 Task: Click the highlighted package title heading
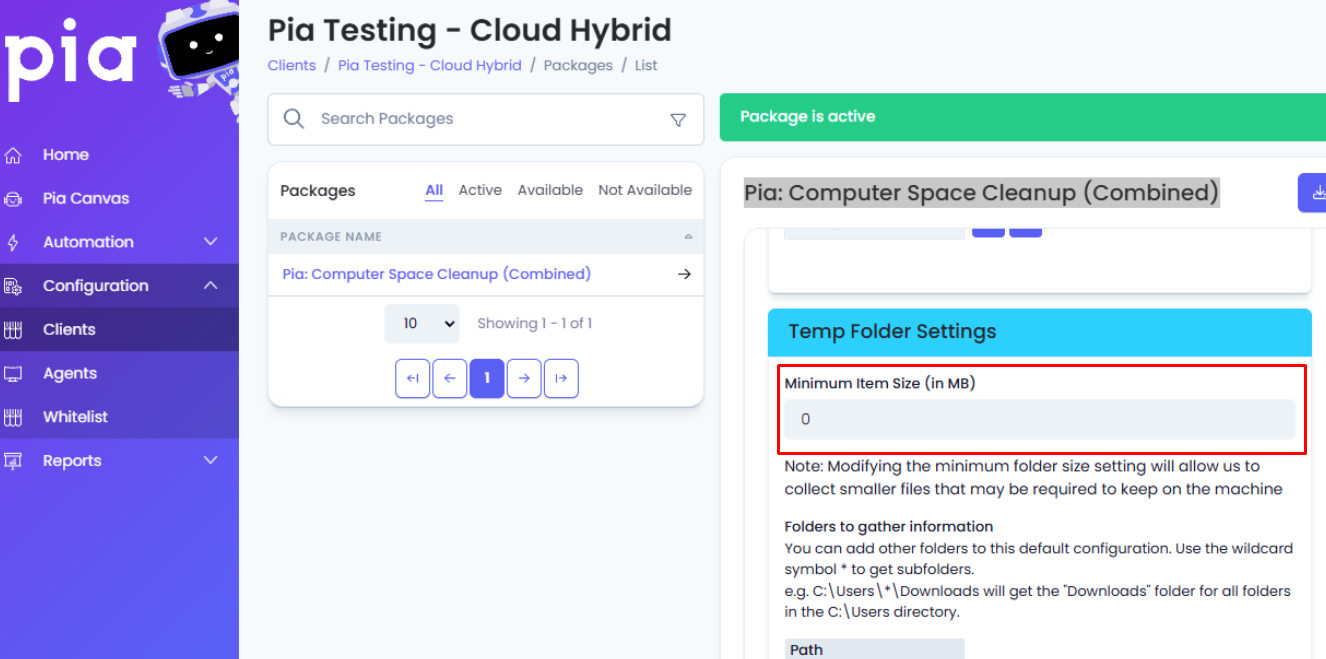click(x=982, y=193)
